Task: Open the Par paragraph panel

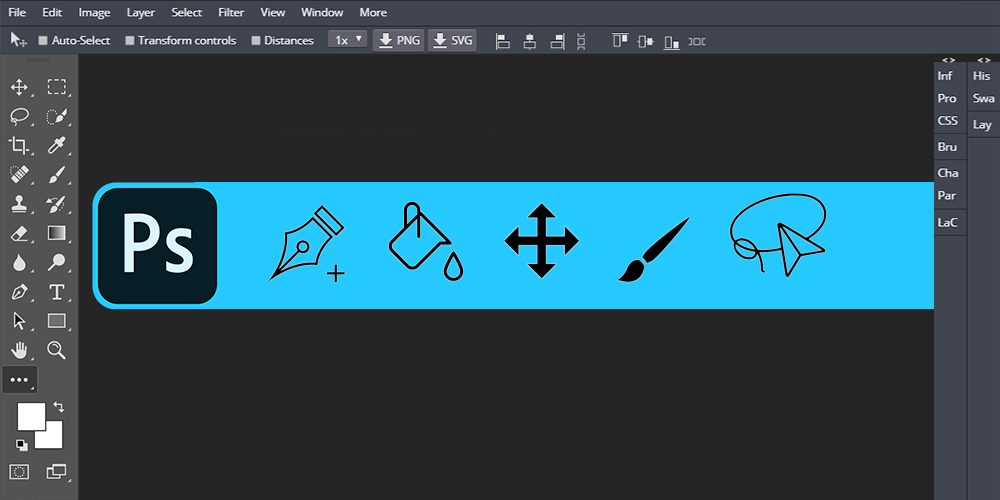Action: [x=946, y=196]
